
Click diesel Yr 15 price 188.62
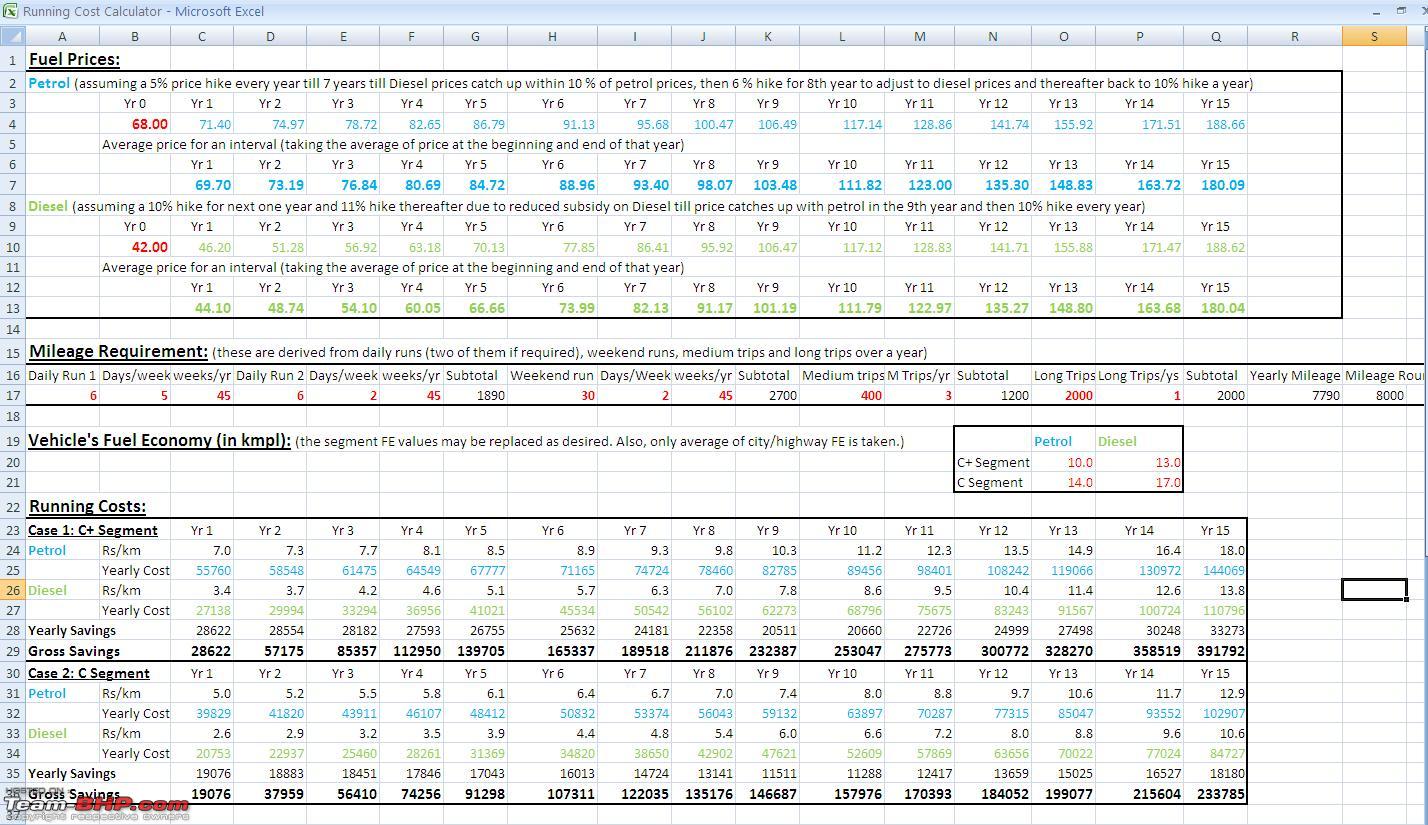(x=1225, y=247)
